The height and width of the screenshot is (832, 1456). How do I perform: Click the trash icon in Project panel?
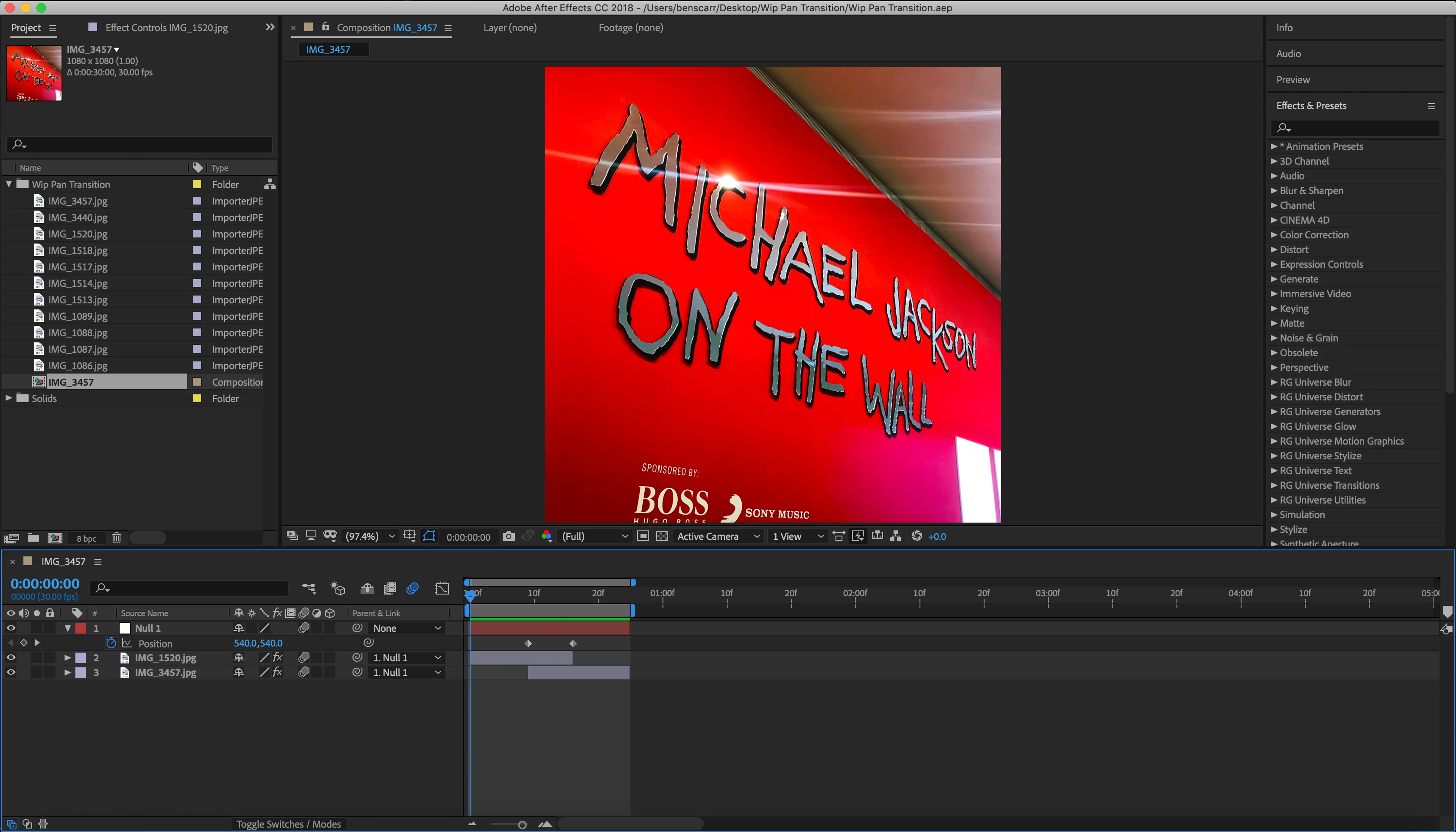[x=117, y=538]
